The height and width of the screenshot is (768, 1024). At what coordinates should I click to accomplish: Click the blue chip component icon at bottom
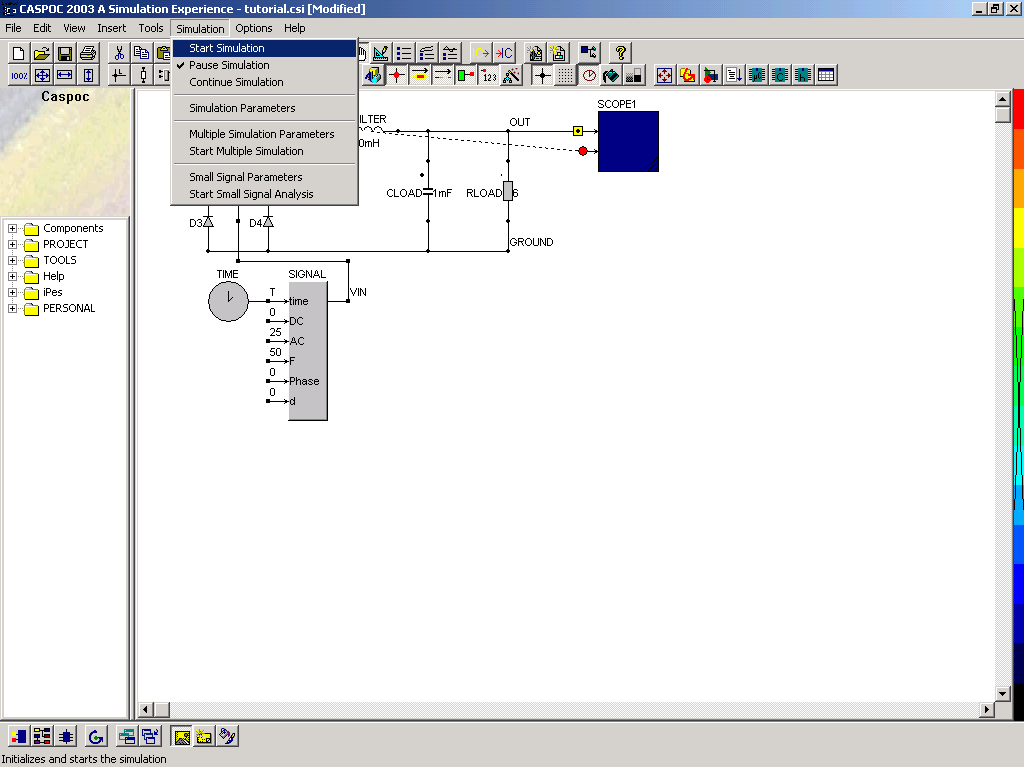[65, 737]
